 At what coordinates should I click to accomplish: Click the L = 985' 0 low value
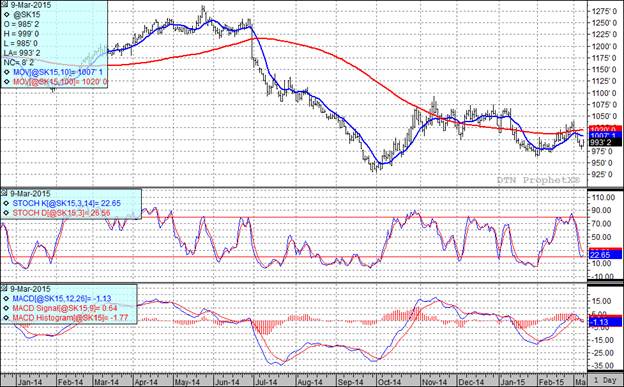click(x=21, y=43)
